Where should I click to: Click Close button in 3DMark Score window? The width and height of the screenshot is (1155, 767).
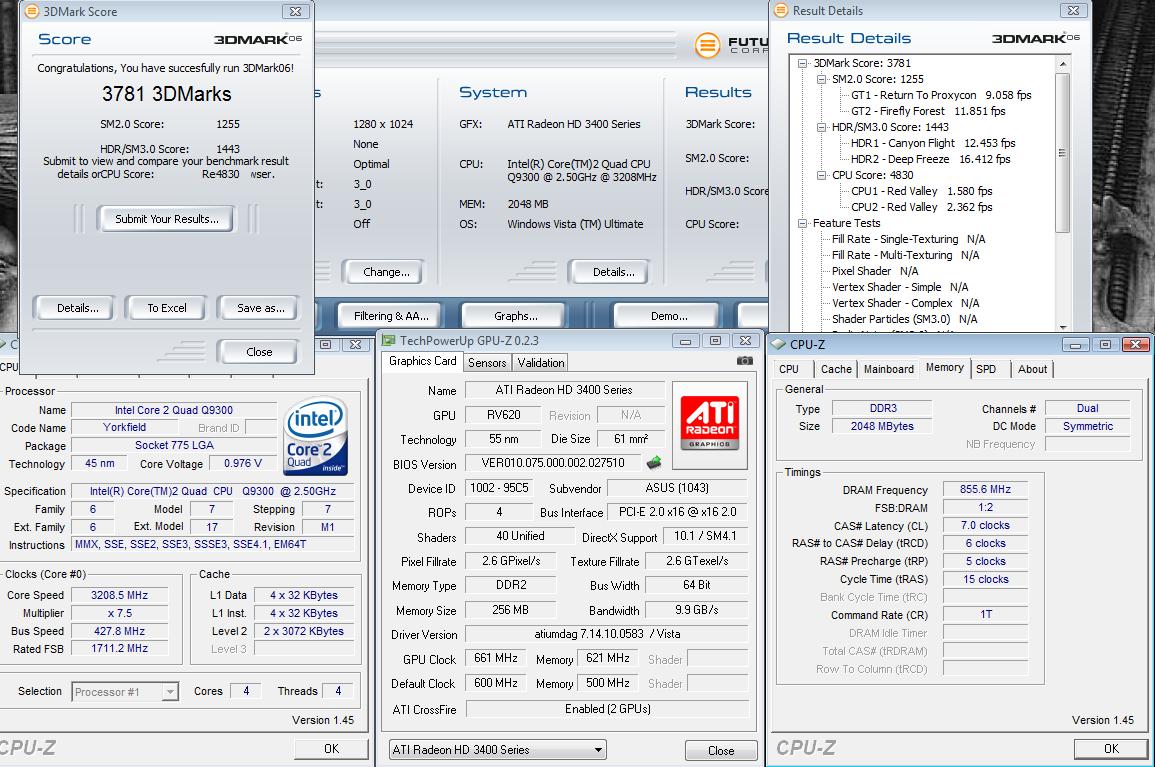(259, 351)
